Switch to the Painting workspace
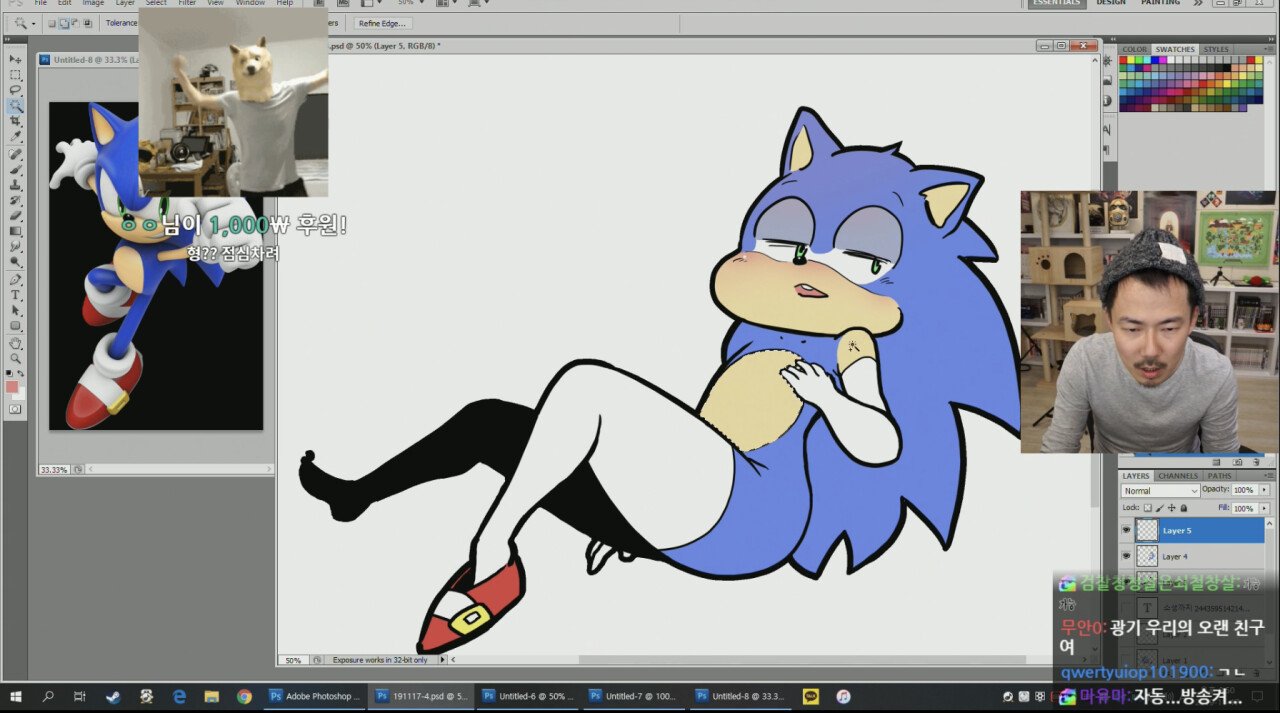The width and height of the screenshot is (1280, 713). (1160, 3)
